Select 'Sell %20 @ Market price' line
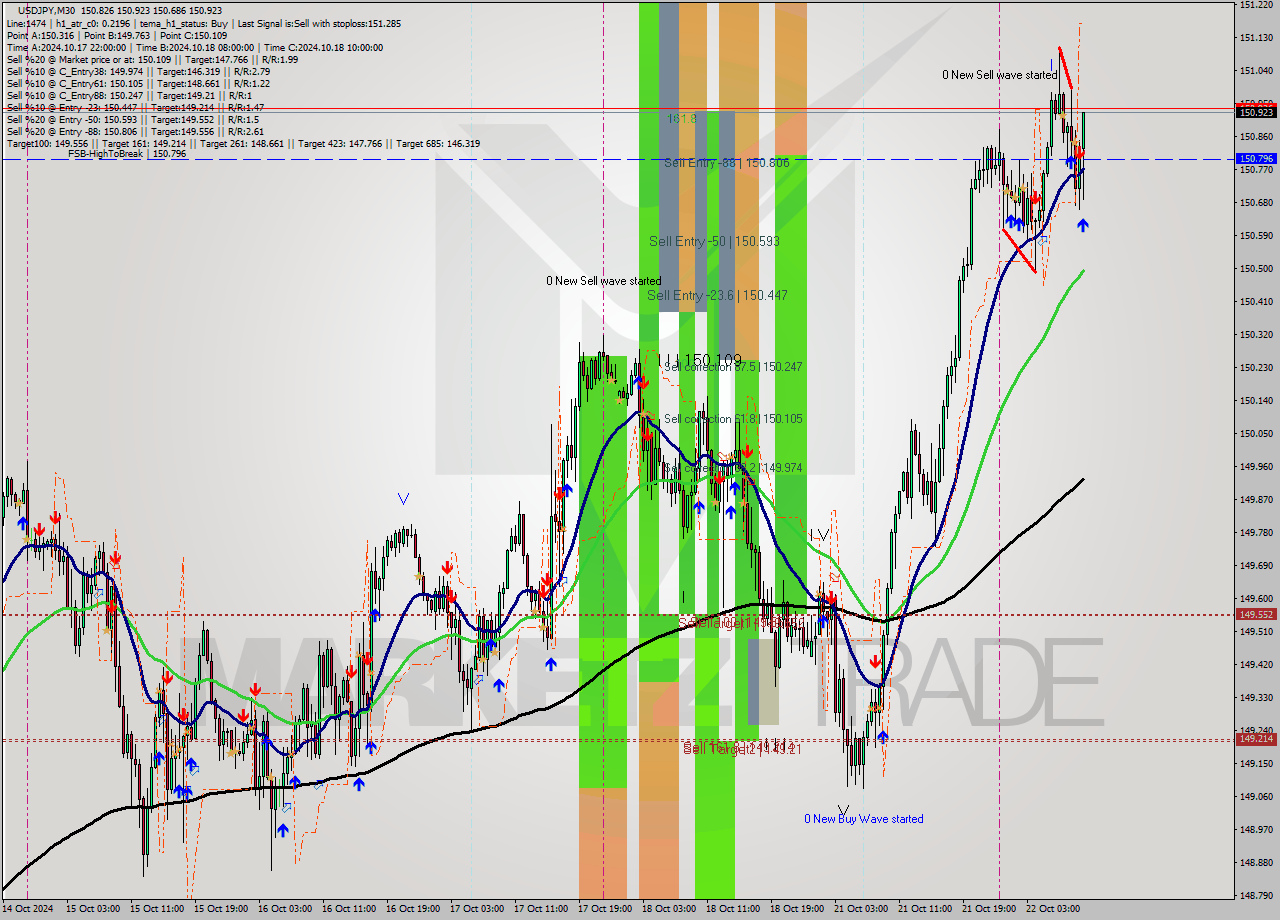The image size is (1280, 920). (152, 59)
